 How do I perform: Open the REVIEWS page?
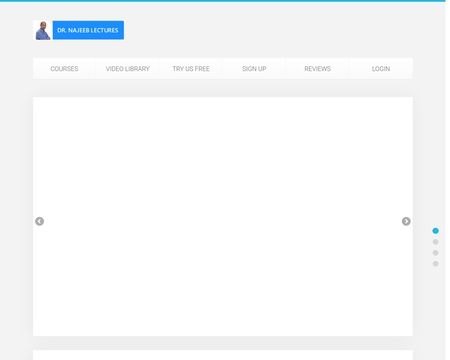point(318,69)
